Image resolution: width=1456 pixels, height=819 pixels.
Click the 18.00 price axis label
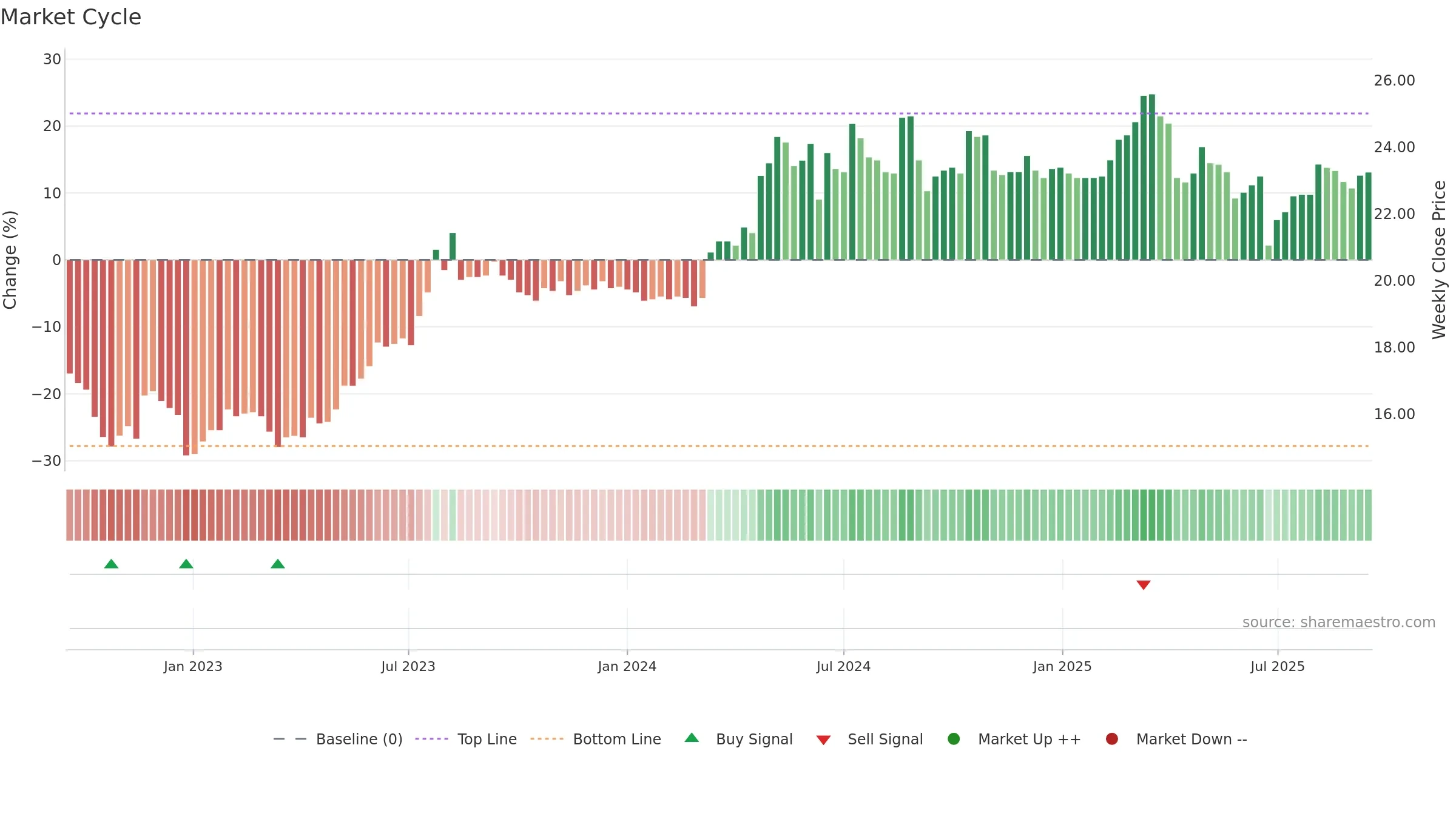[1394, 347]
